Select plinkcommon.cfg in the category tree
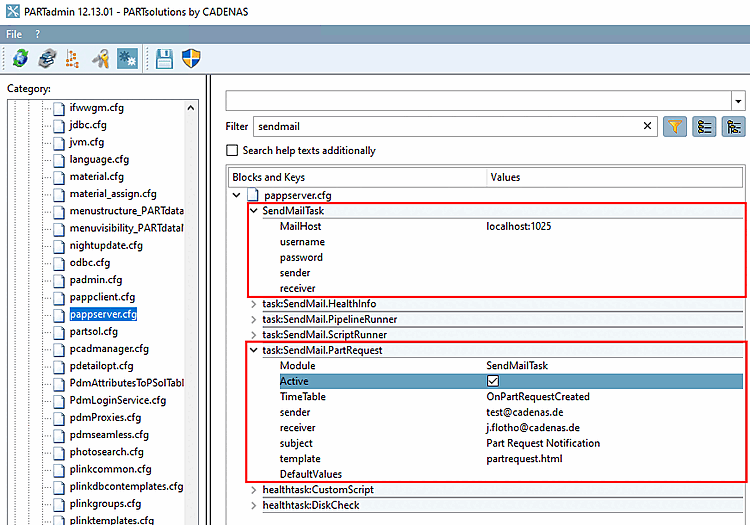Screen dimensions: 750x525 point(110,469)
